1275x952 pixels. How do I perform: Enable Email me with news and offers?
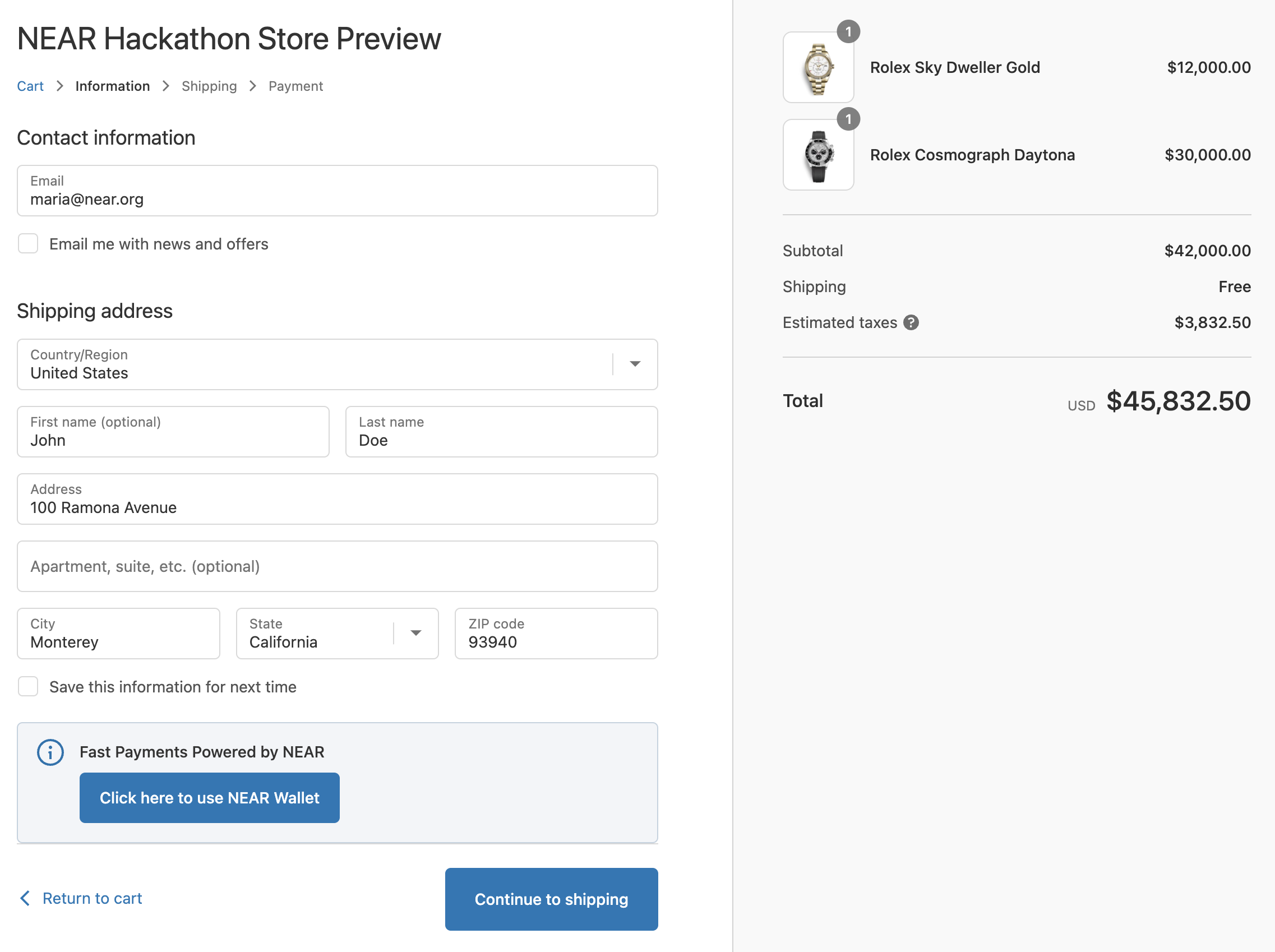coord(28,244)
